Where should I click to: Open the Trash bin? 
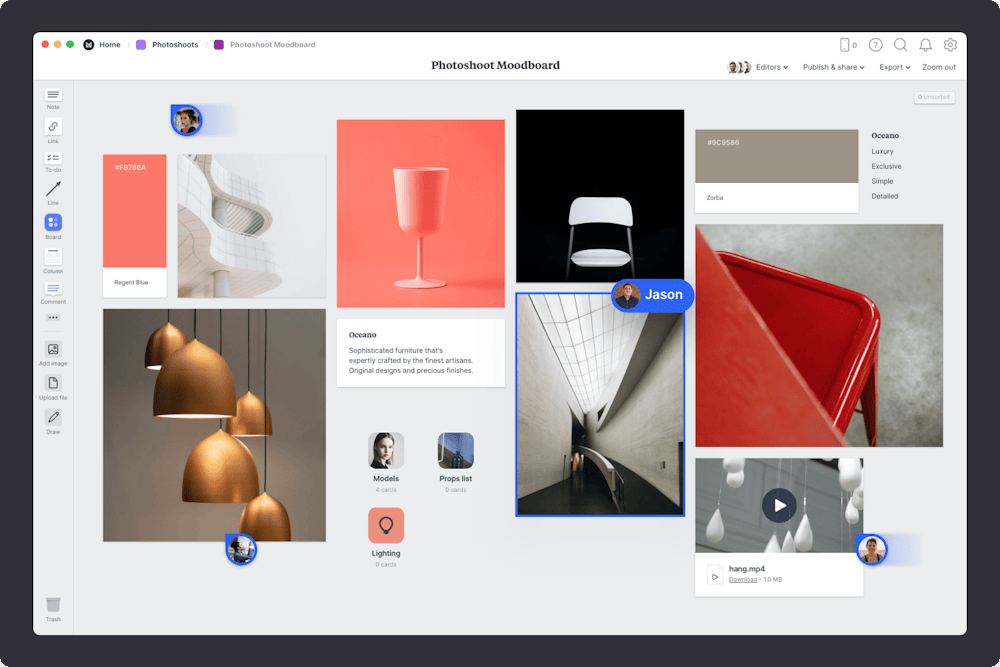pos(53,605)
